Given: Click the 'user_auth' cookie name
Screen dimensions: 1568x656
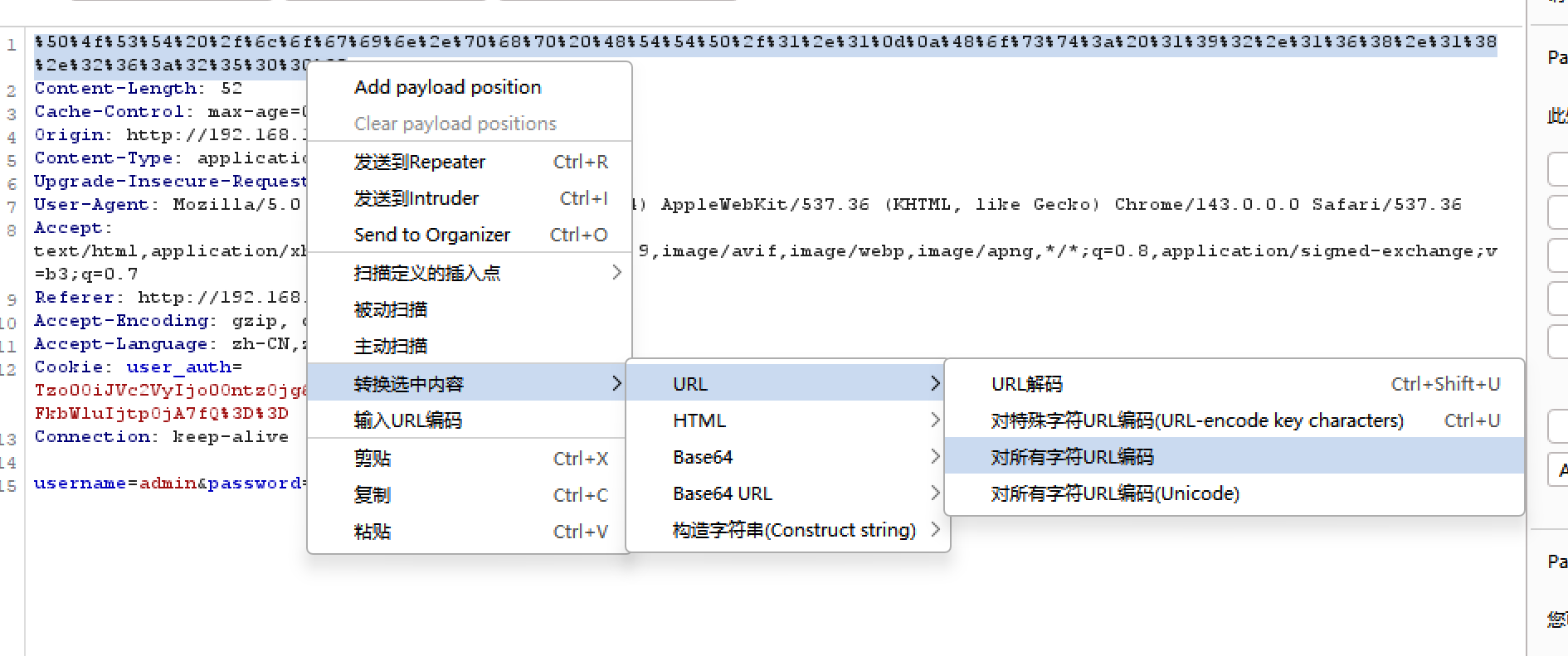Looking at the screenshot, I should point(178,367).
